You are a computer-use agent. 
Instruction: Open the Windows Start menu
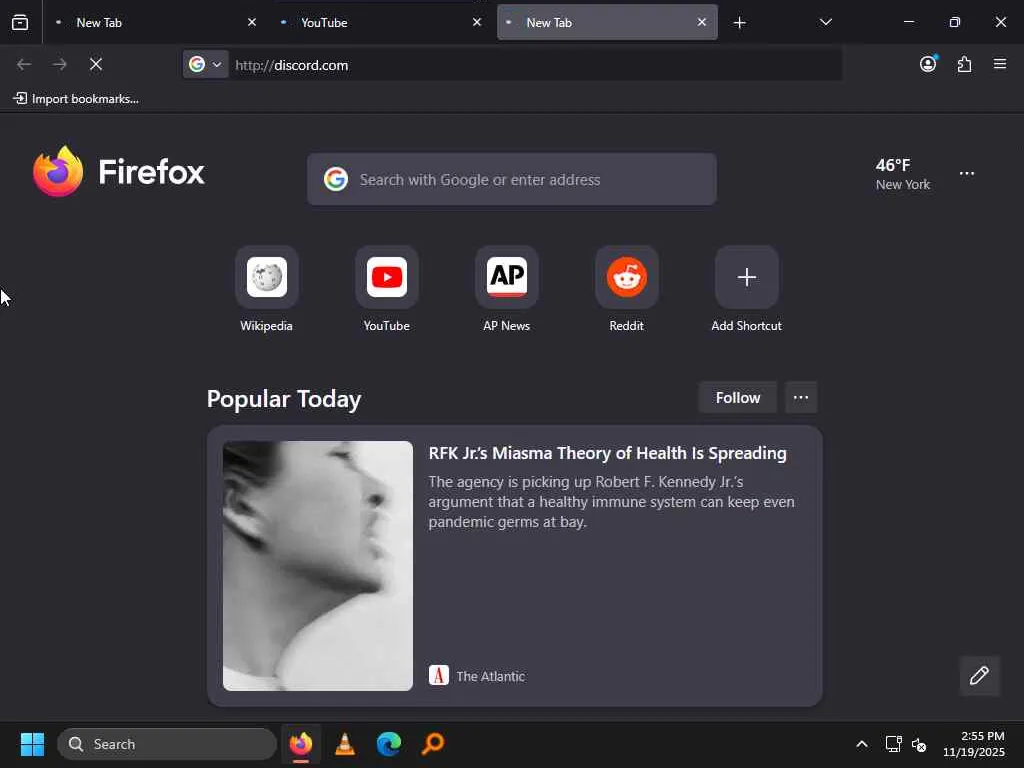point(32,744)
